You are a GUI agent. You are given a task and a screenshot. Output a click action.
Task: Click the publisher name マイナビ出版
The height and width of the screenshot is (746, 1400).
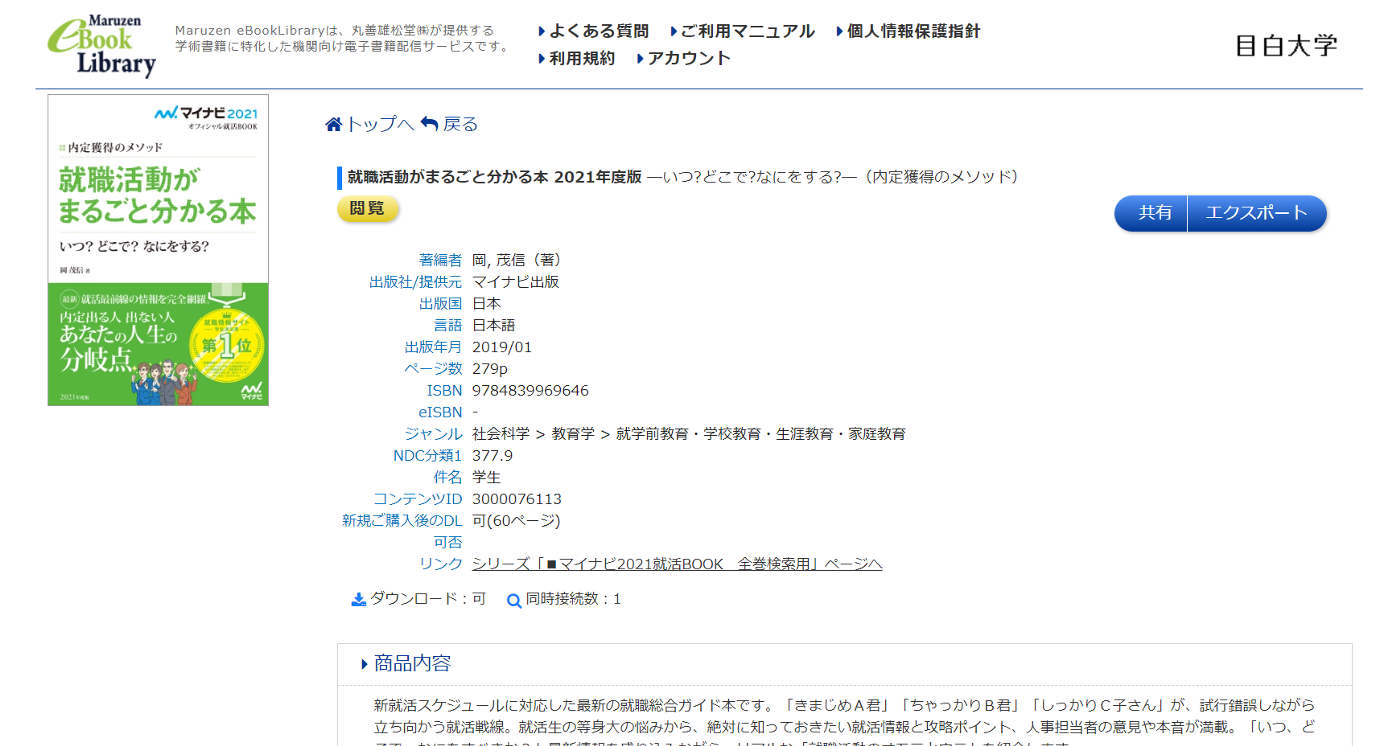516,282
